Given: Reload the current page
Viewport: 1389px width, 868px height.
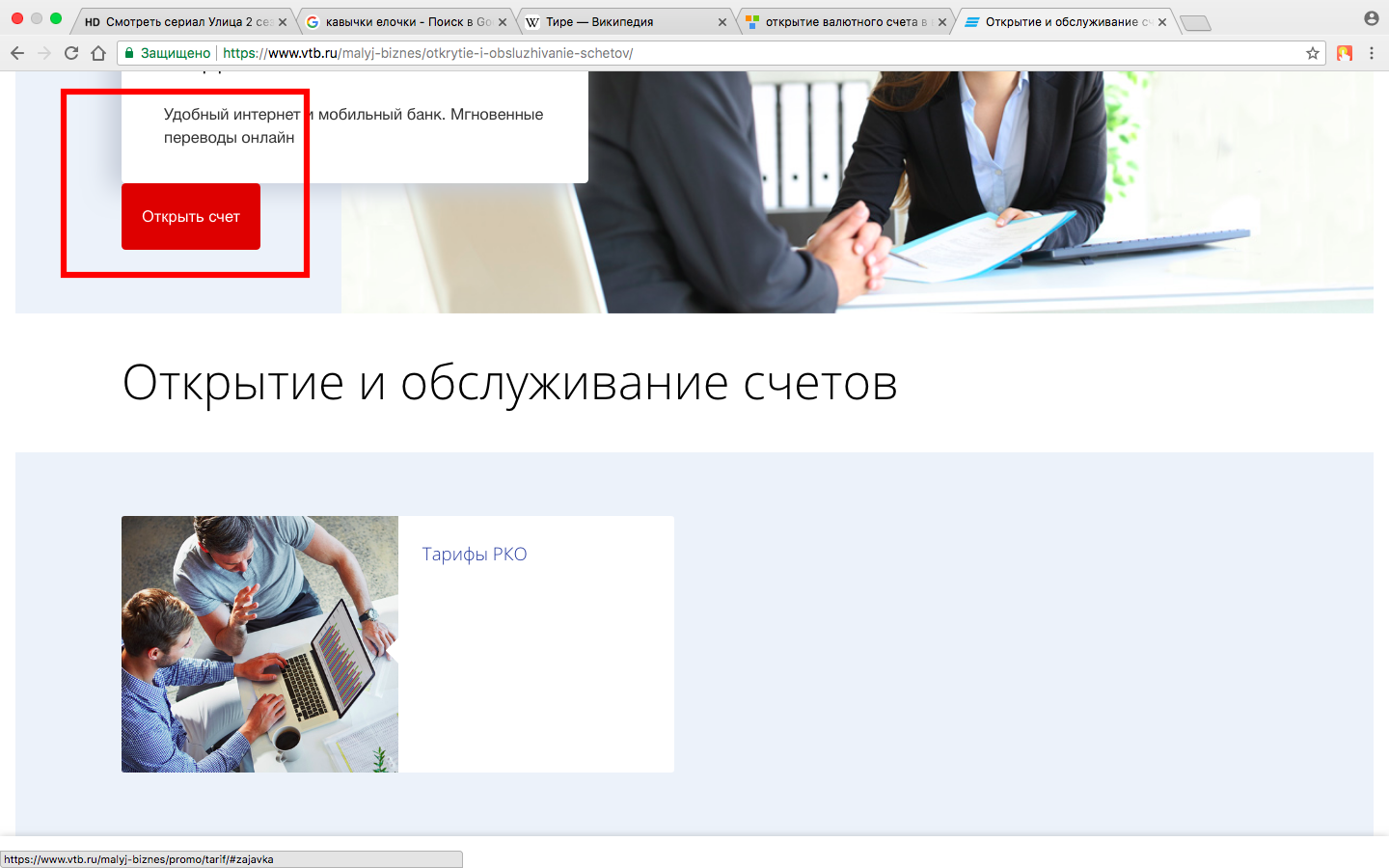Looking at the screenshot, I should [x=71, y=53].
